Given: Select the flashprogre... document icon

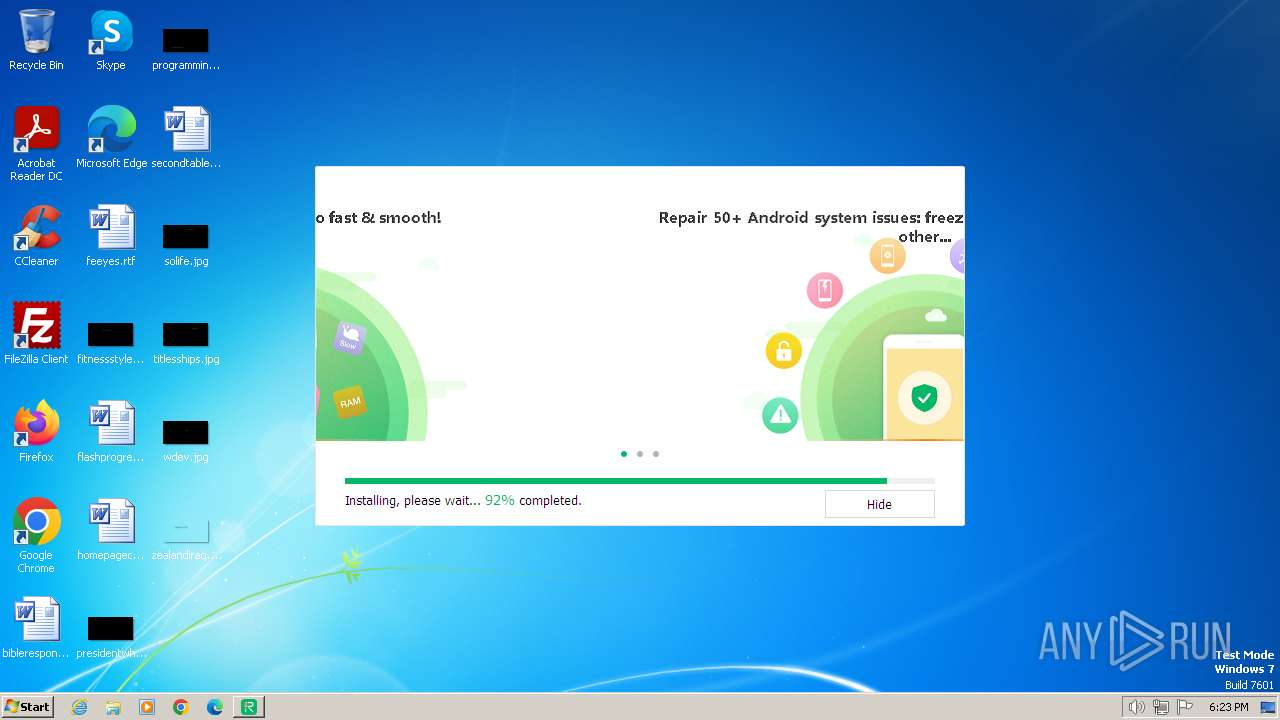Looking at the screenshot, I should (x=111, y=431).
